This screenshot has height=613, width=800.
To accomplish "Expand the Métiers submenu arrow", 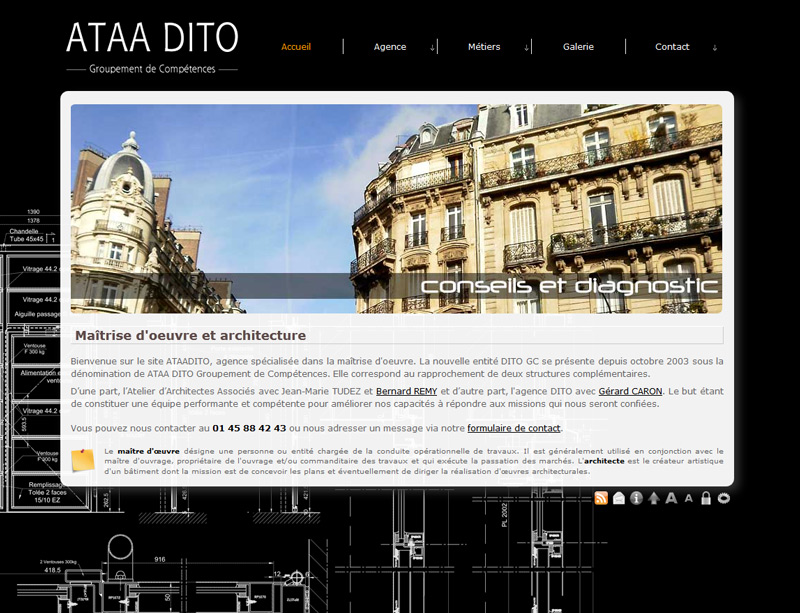I will 526,48.
